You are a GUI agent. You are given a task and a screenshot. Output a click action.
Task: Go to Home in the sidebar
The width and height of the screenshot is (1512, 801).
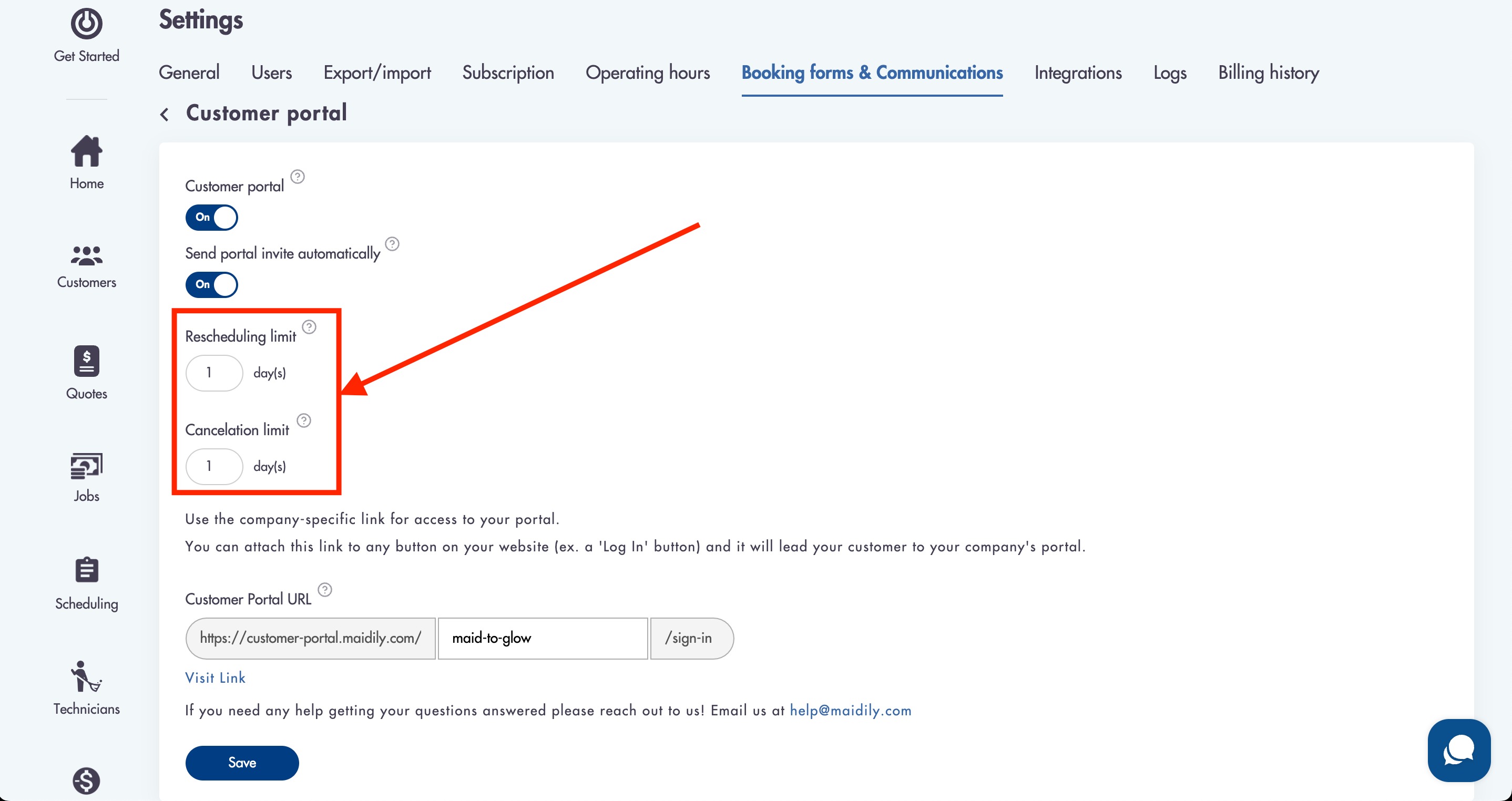86,162
